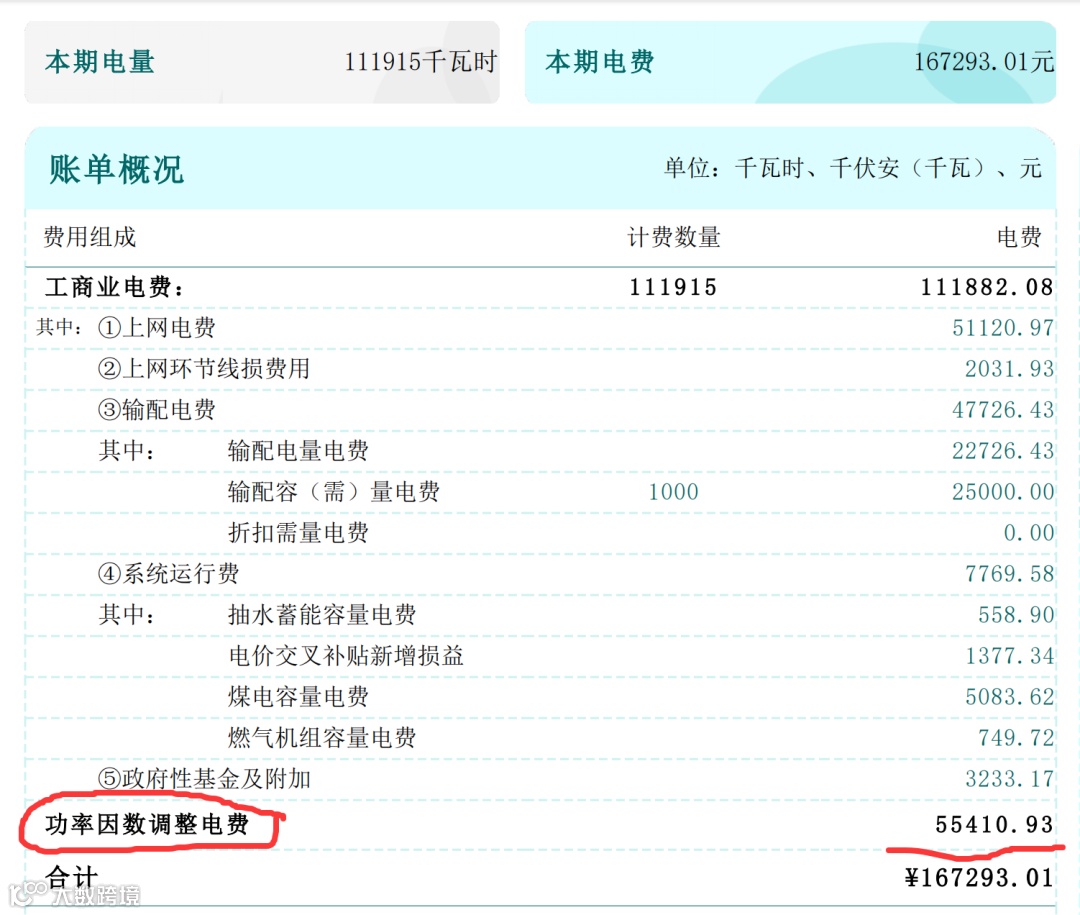The height and width of the screenshot is (915, 1080).
Task: Click the 111915 billing quantity cell
Action: click(673, 287)
